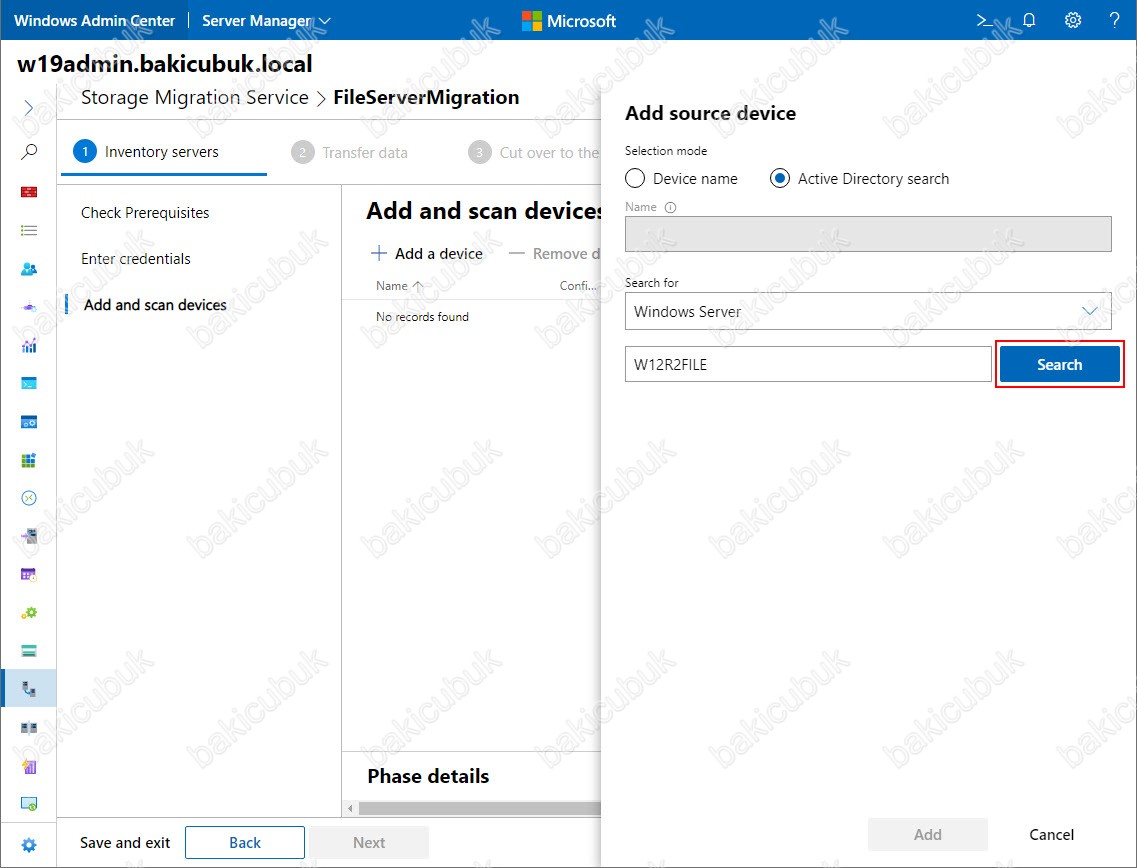Go to Windows Admin Center home
Image resolution: width=1137 pixels, height=868 pixels.
tap(94, 21)
